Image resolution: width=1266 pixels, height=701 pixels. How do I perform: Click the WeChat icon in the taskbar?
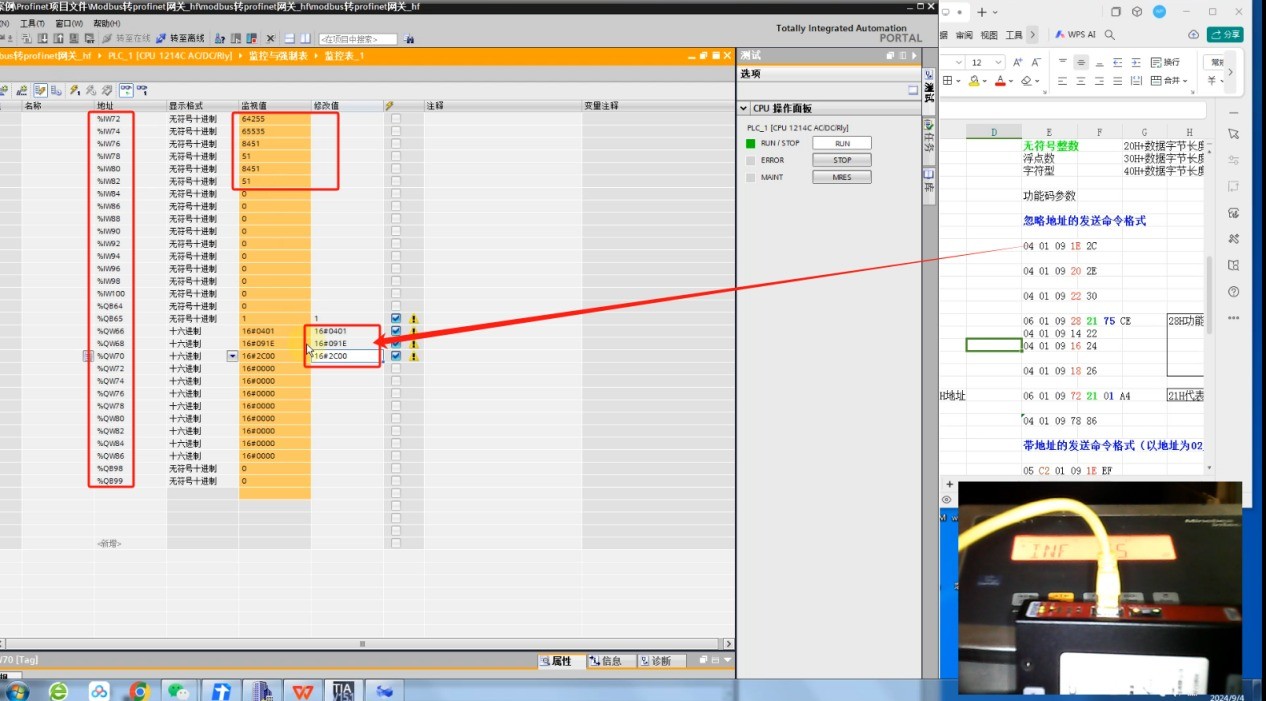pyautogui.click(x=178, y=690)
